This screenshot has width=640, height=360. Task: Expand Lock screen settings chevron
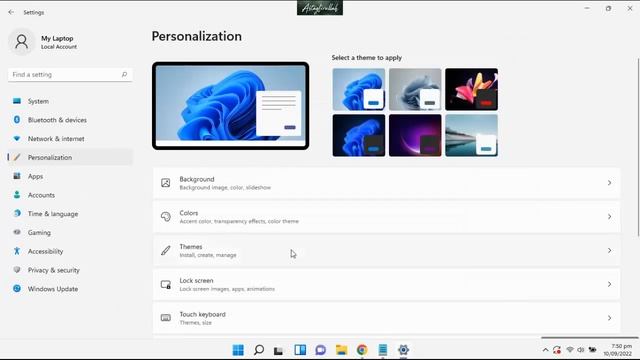pos(609,284)
